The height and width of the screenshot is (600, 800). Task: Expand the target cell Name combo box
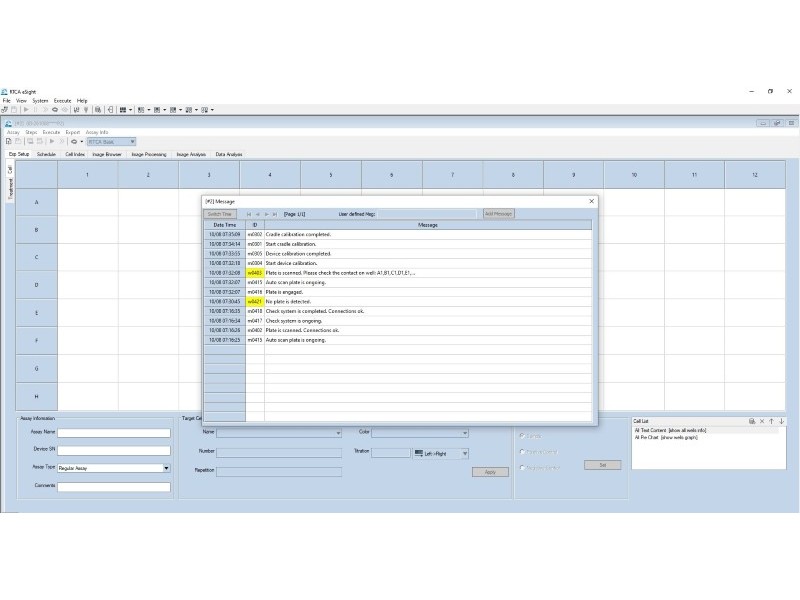338,433
